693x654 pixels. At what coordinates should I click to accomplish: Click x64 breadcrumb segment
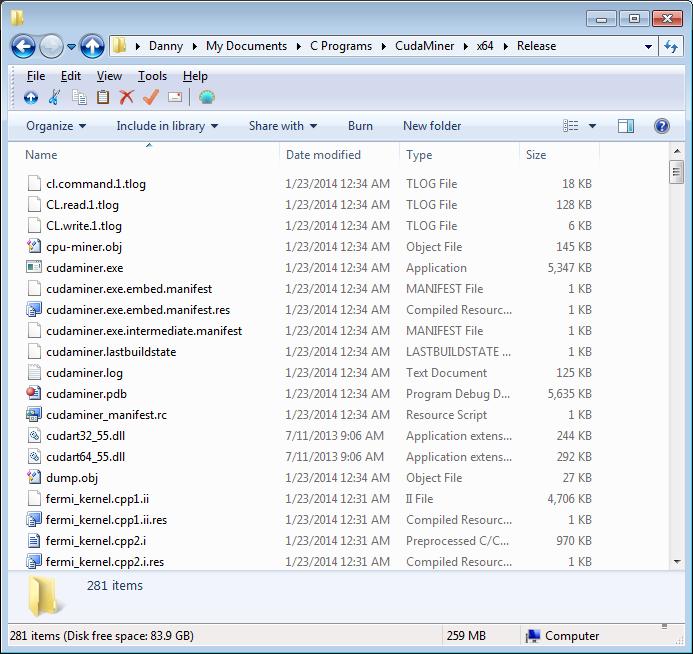click(485, 46)
